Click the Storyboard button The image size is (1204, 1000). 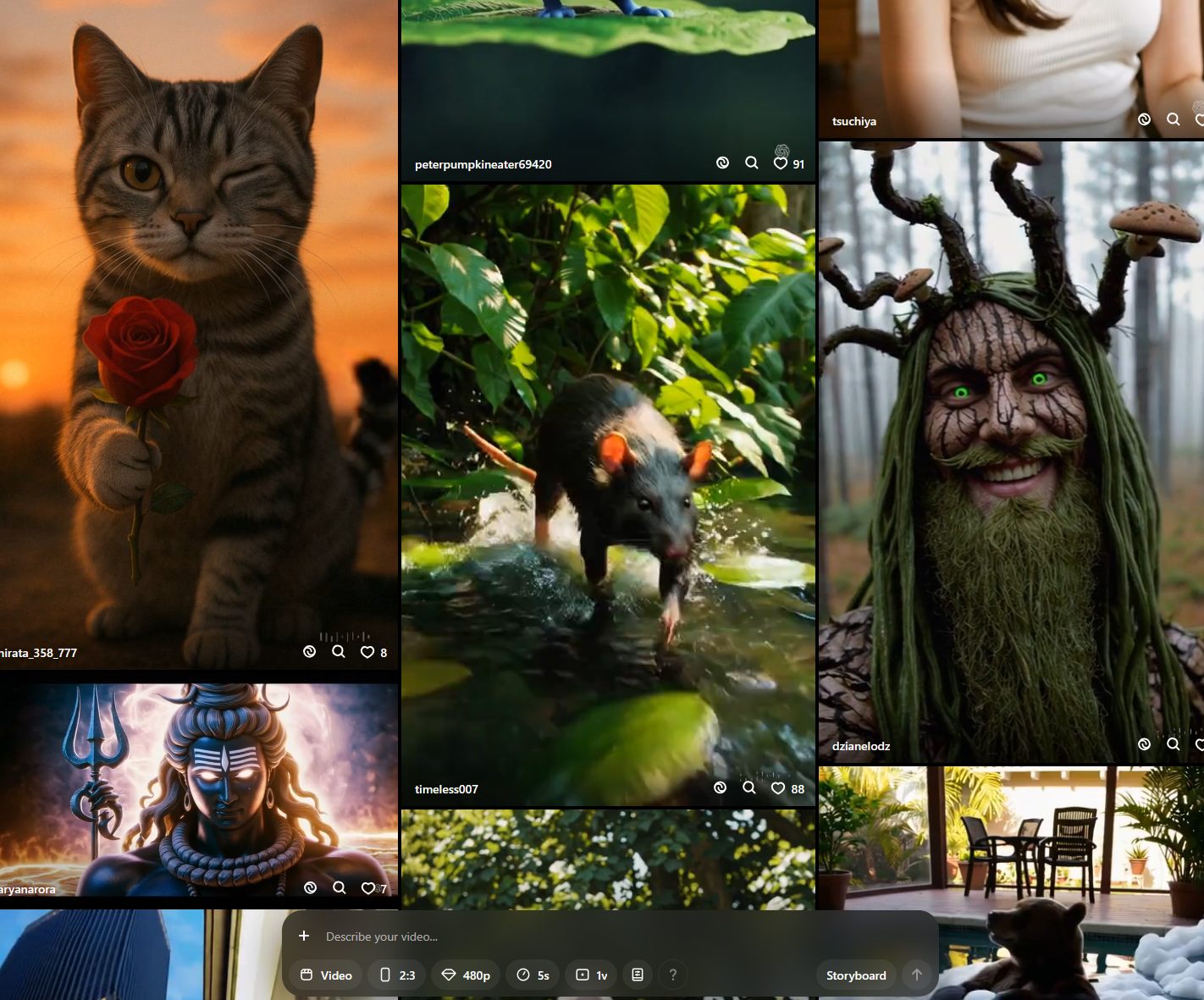855,975
